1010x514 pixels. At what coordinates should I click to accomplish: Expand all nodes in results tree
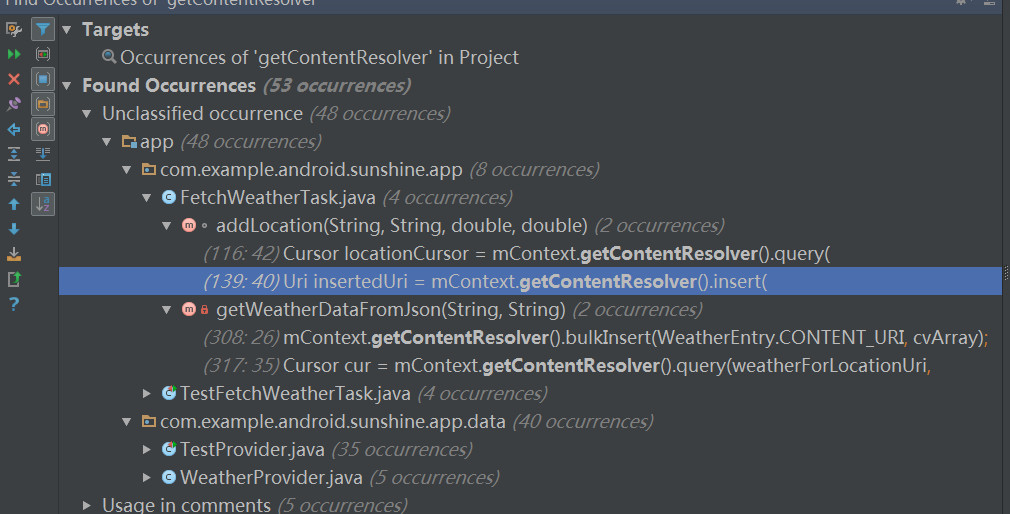pyautogui.click(x=14, y=154)
